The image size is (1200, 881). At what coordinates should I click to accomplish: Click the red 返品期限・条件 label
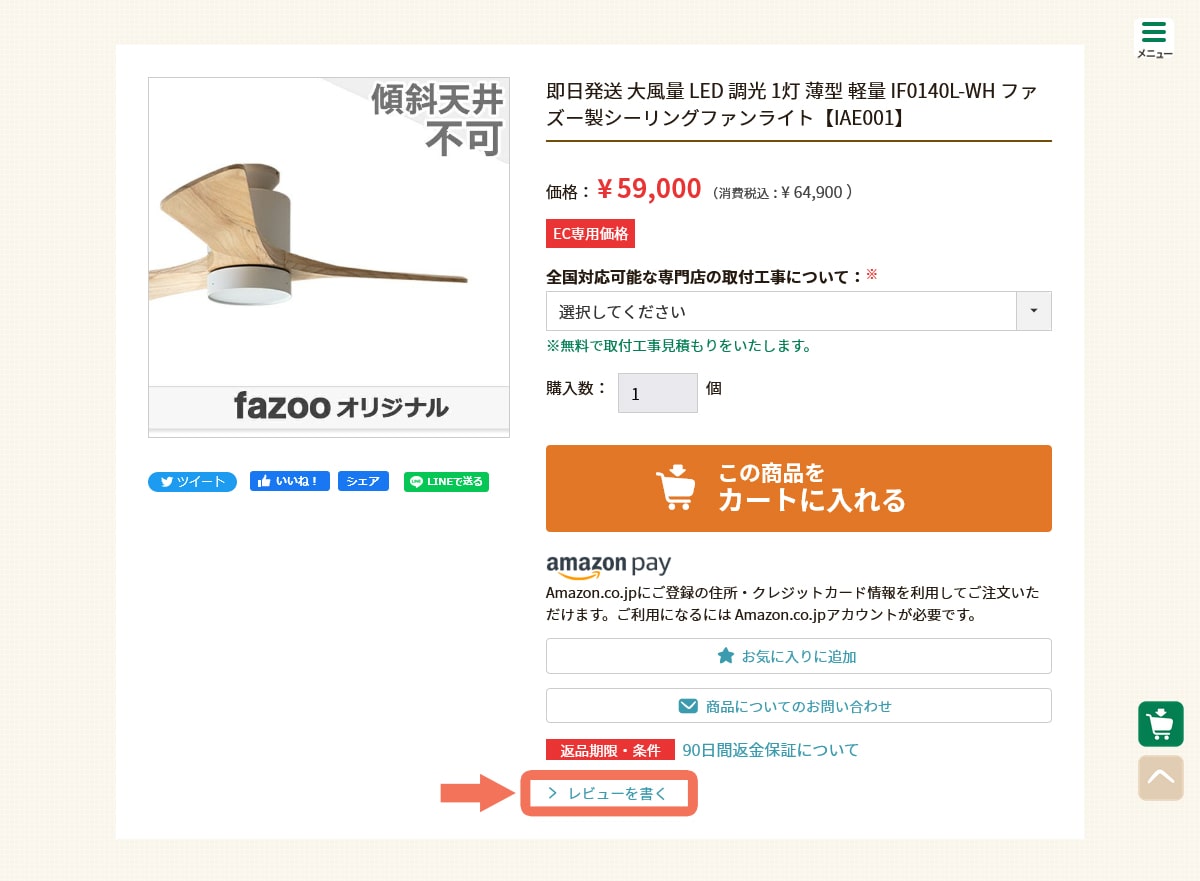tap(610, 750)
